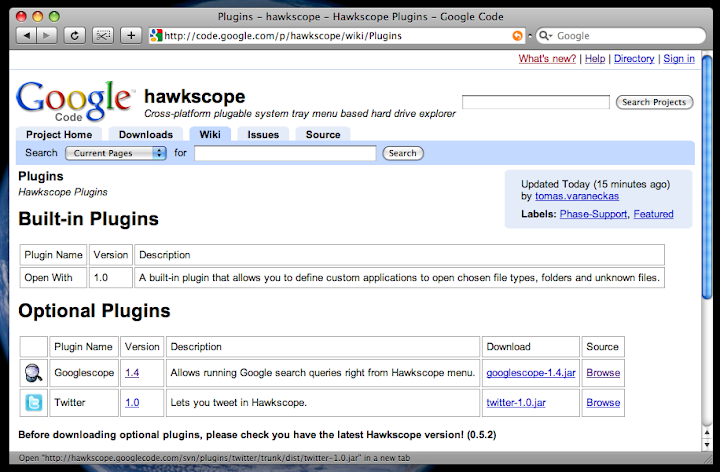Click the Google favicon in address bar

(157, 35)
